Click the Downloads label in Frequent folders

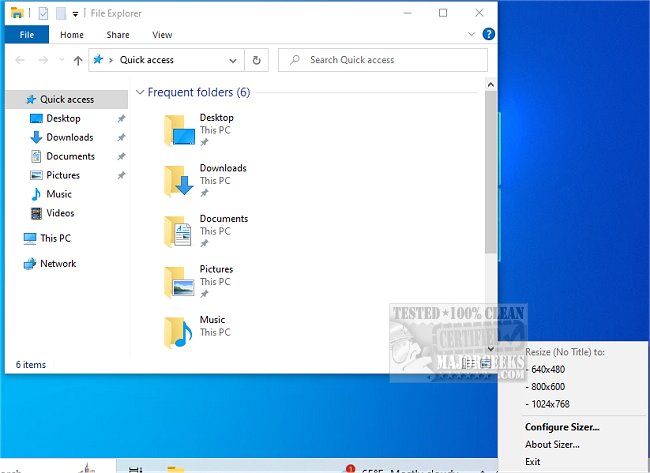[x=223, y=168]
